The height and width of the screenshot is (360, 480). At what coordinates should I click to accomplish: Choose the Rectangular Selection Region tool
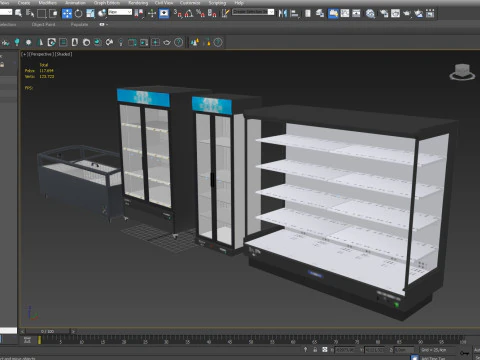point(42,13)
